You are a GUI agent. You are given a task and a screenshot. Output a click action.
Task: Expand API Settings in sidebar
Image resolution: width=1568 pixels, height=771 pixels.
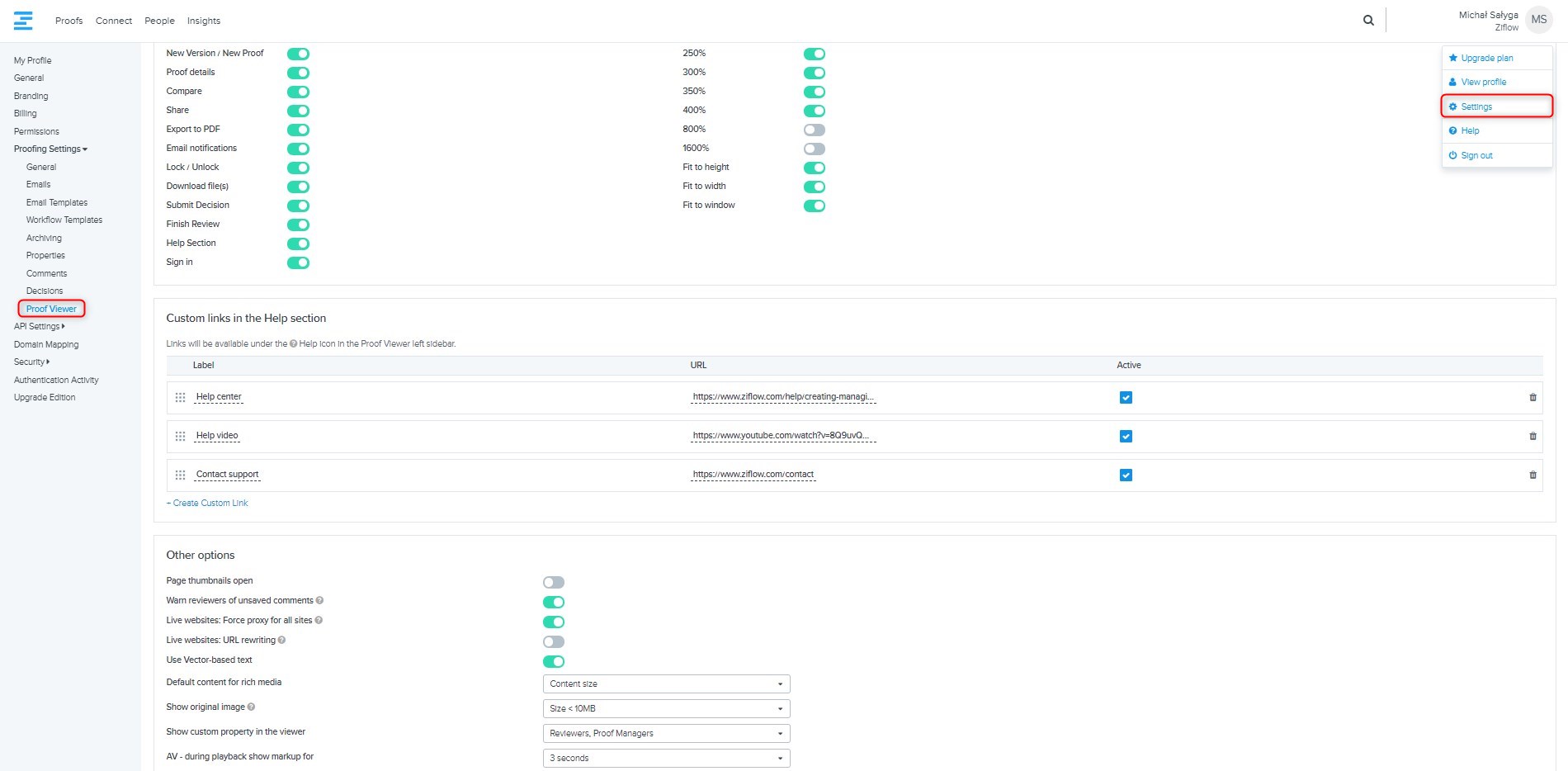tap(39, 327)
